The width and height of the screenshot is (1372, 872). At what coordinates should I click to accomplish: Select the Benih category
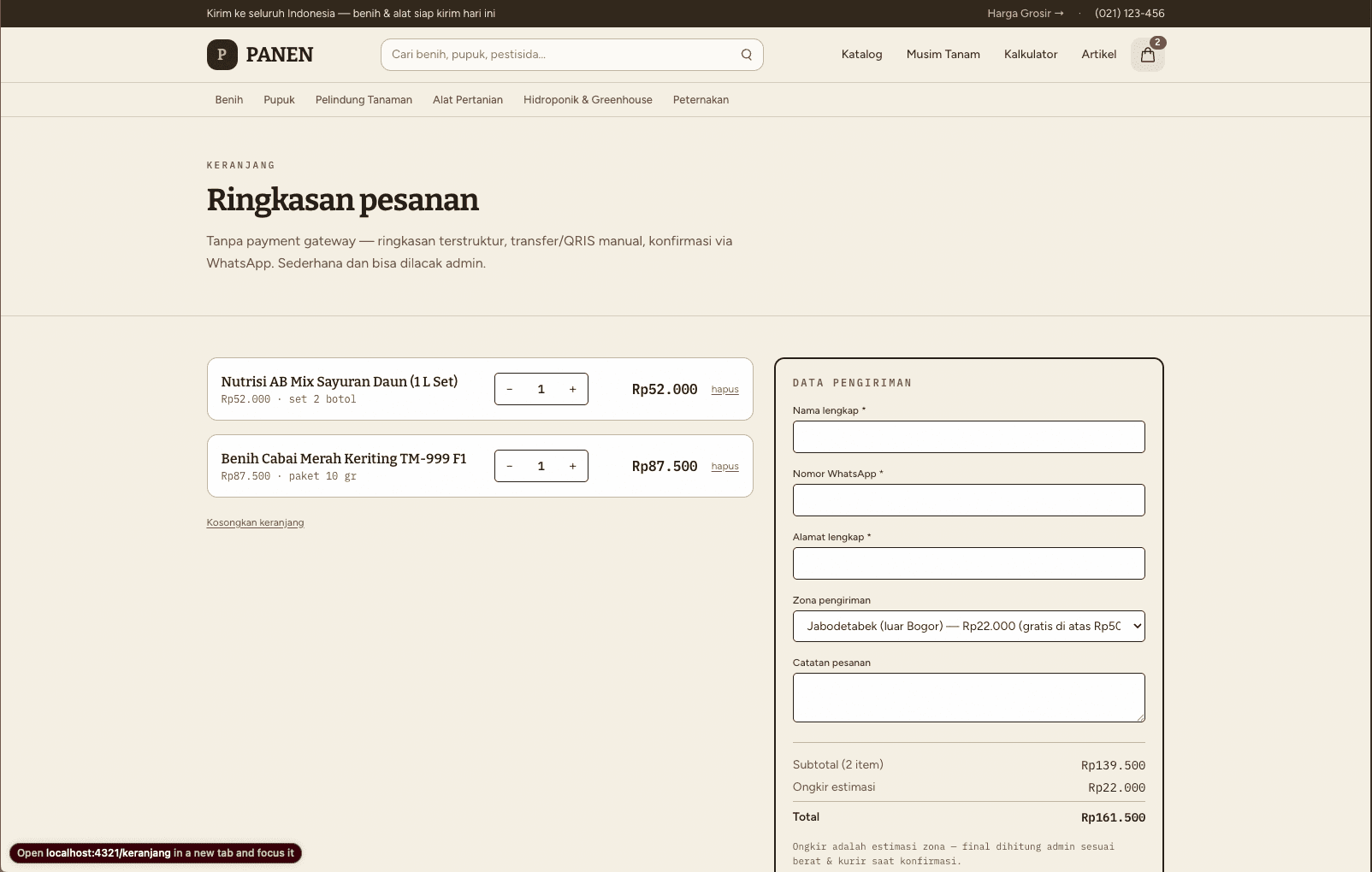pyautogui.click(x=229, y=100)
